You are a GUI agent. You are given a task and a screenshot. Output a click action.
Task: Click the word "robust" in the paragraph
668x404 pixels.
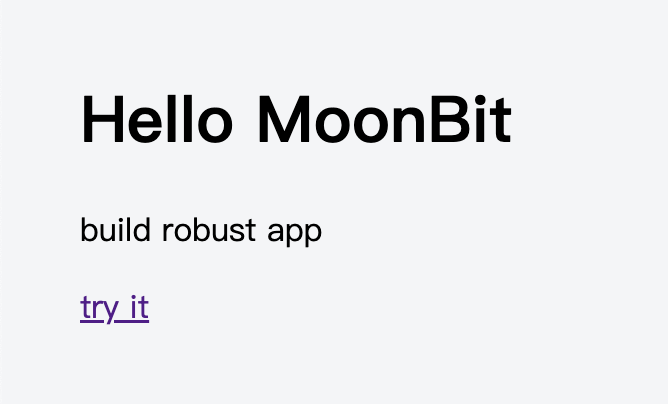[207, 232]
